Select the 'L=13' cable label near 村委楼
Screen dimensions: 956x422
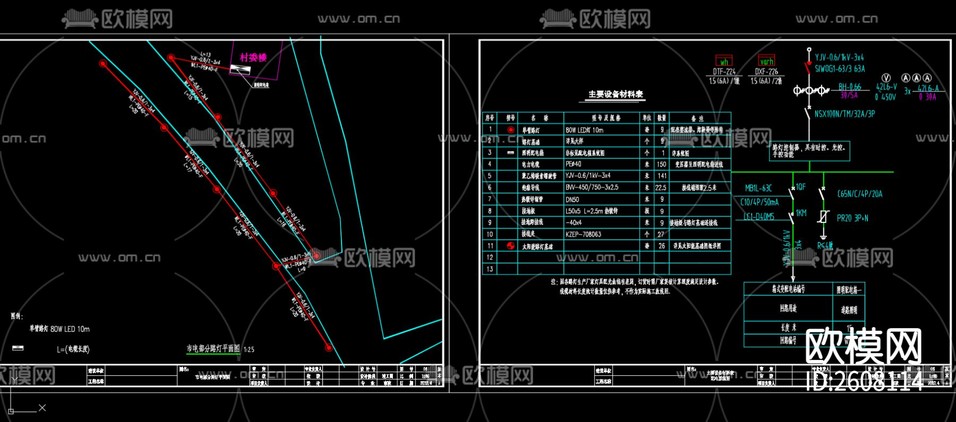pos(205,55)
